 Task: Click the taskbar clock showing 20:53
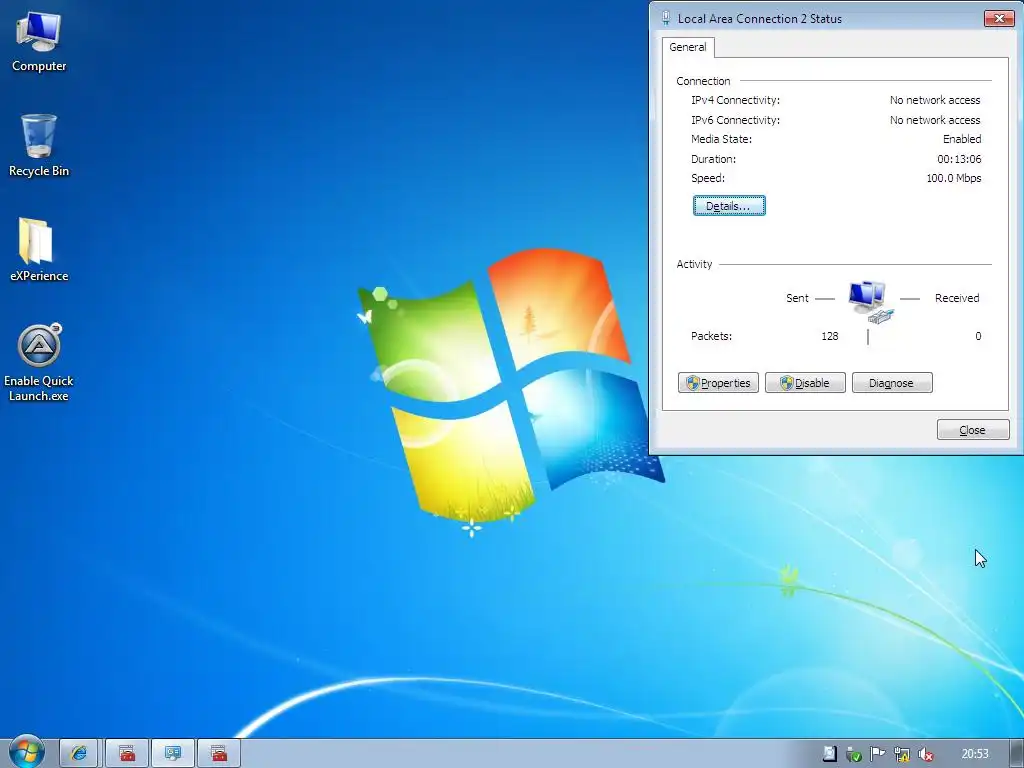(x=975, y=754)
